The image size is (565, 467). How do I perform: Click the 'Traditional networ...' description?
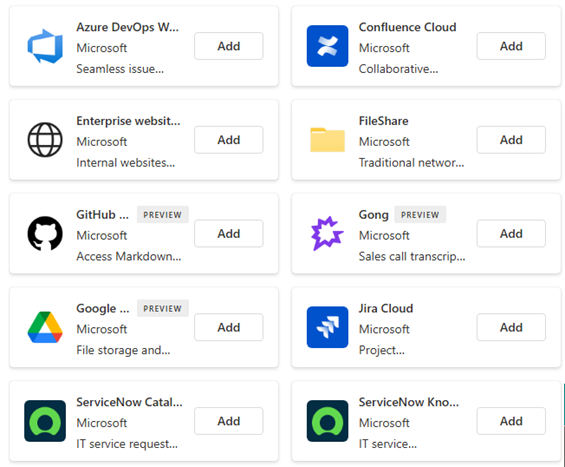pyautogui.click(x=411, y=163)
